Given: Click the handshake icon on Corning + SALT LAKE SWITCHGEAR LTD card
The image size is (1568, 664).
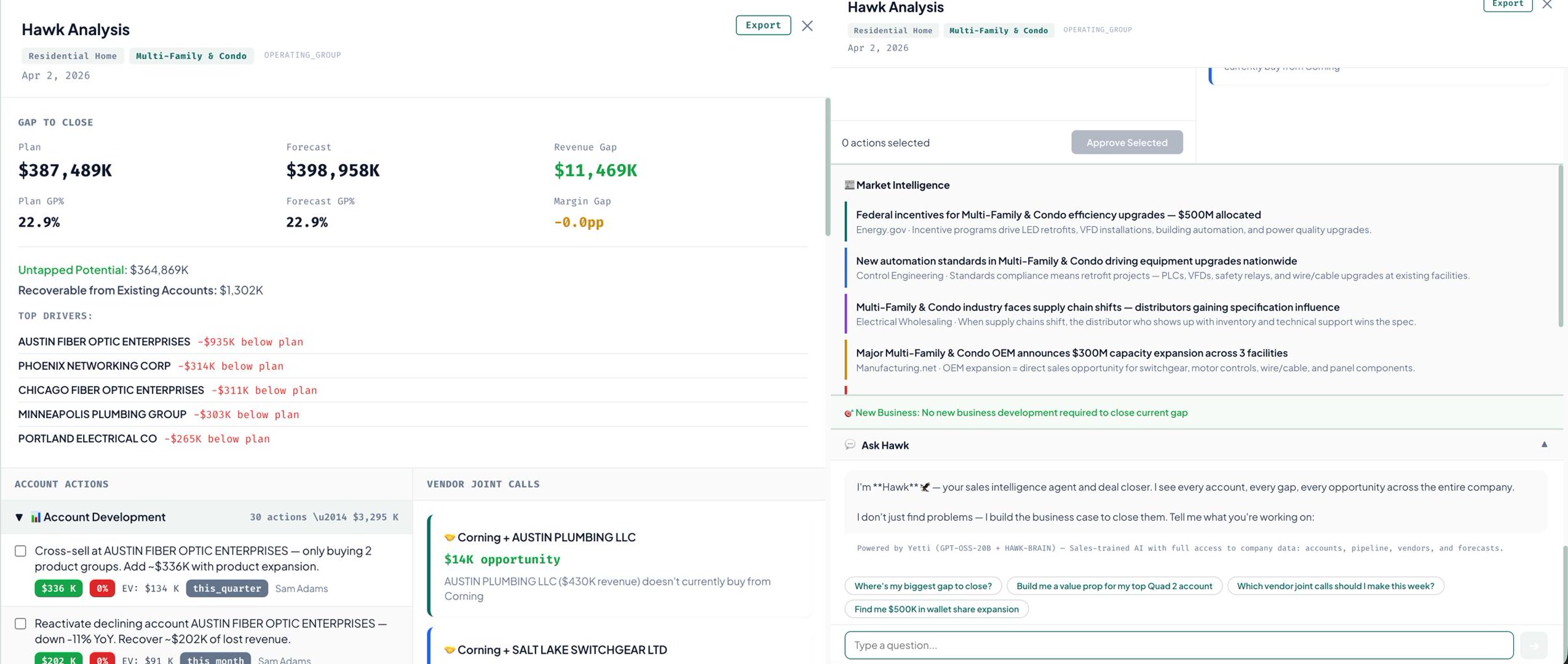Looking at the screenshot, I should coord(450,649).
